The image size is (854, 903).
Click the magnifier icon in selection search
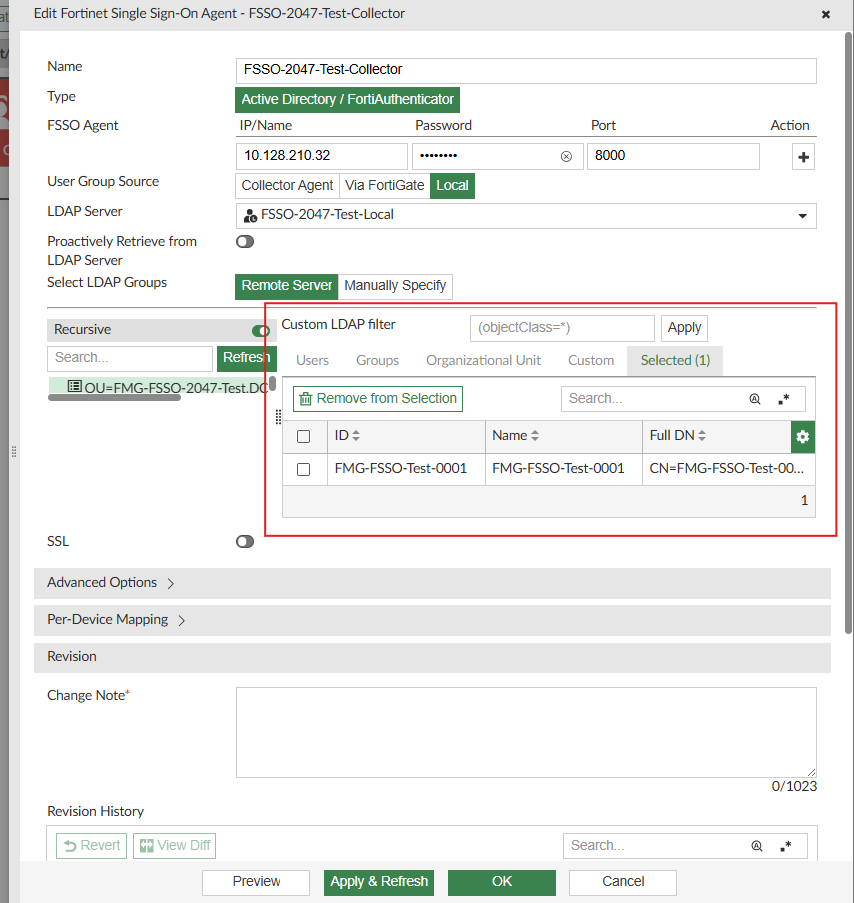[754, 399]
